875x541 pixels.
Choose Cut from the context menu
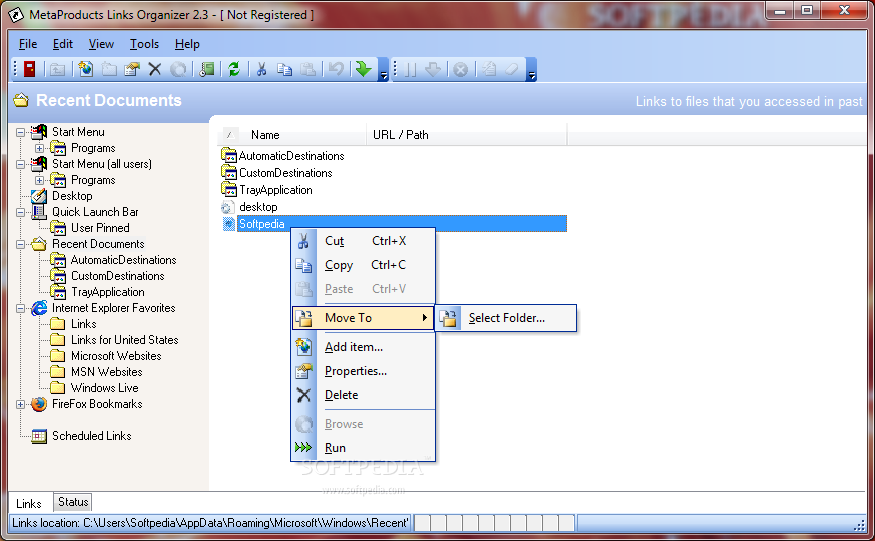pos(363,241)
